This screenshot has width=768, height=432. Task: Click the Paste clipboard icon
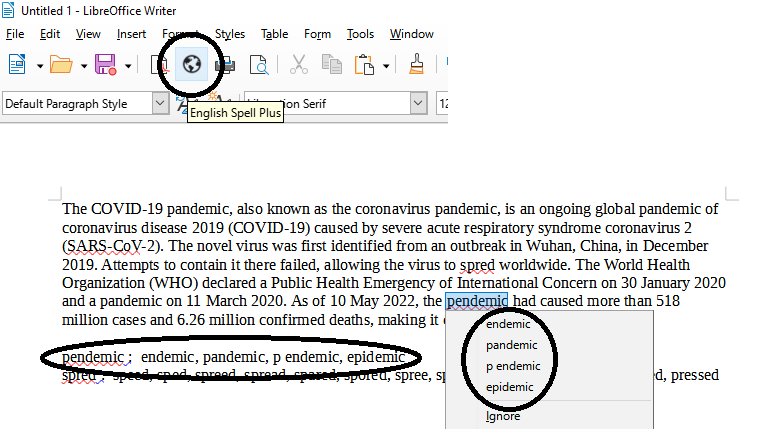[x=364, y=65]
